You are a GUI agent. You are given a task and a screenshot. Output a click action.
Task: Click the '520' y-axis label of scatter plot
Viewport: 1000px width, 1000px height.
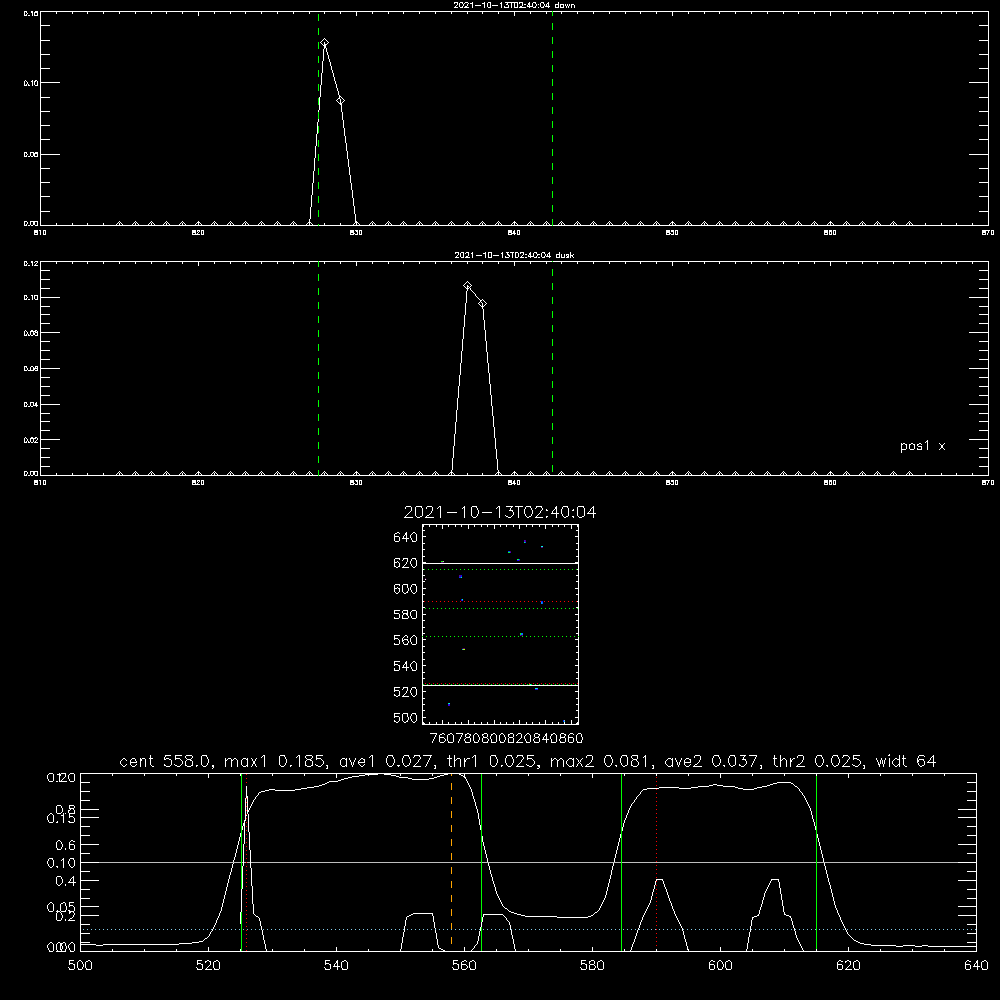(406, 692)
